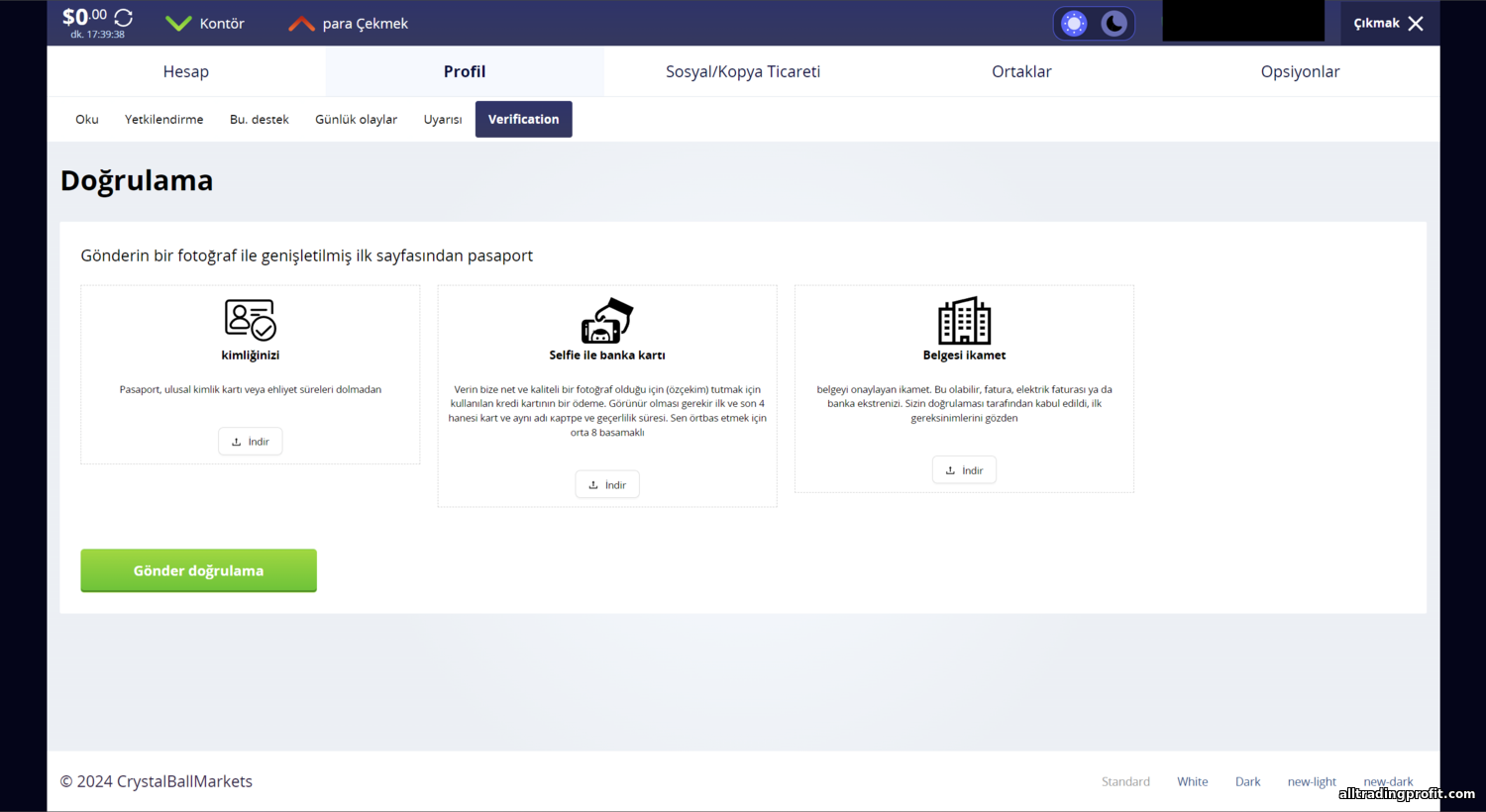1486x812 pixels.
Task: Choose the new-light theme link
Action: click(1312, 781)
